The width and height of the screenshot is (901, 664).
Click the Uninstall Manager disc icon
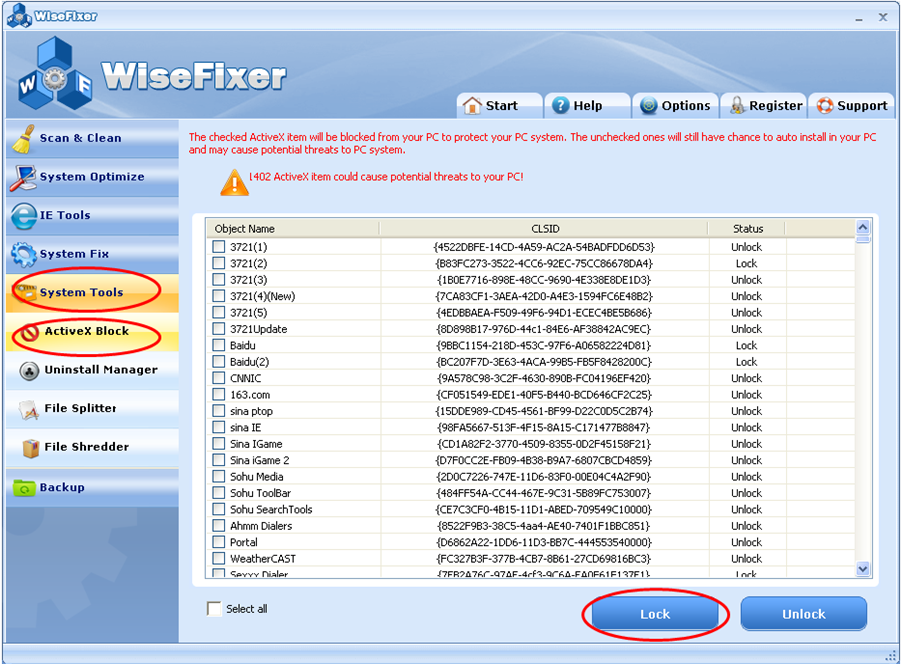point(29,371)
